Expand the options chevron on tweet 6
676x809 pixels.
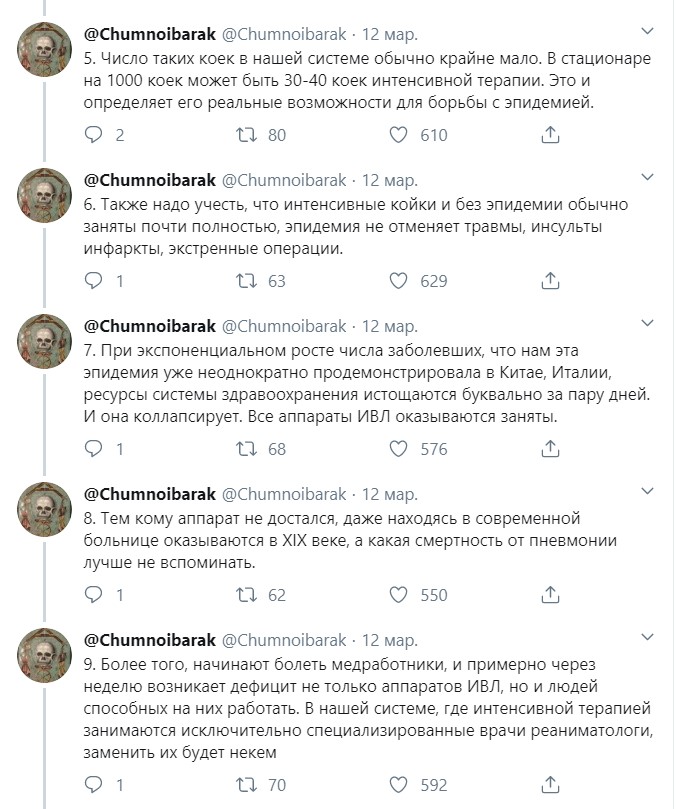click(647, 177)
